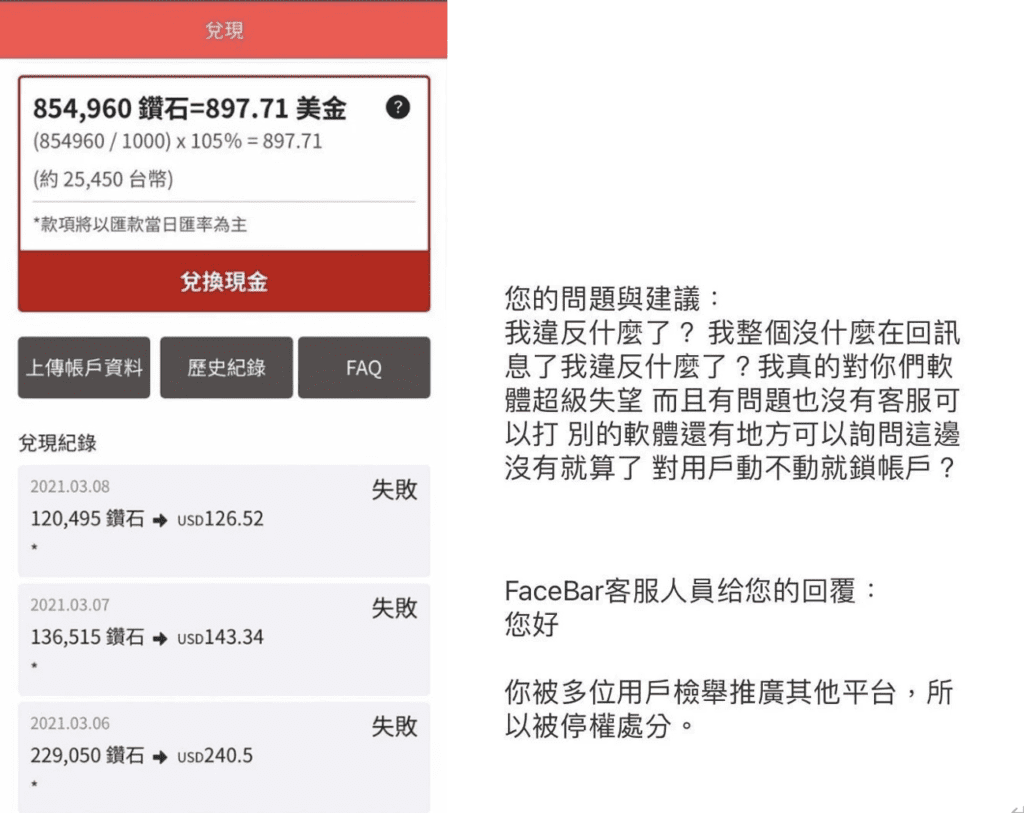
Task: Click the 您的問題與建議 message text
Action: click(x=611, y=299)
